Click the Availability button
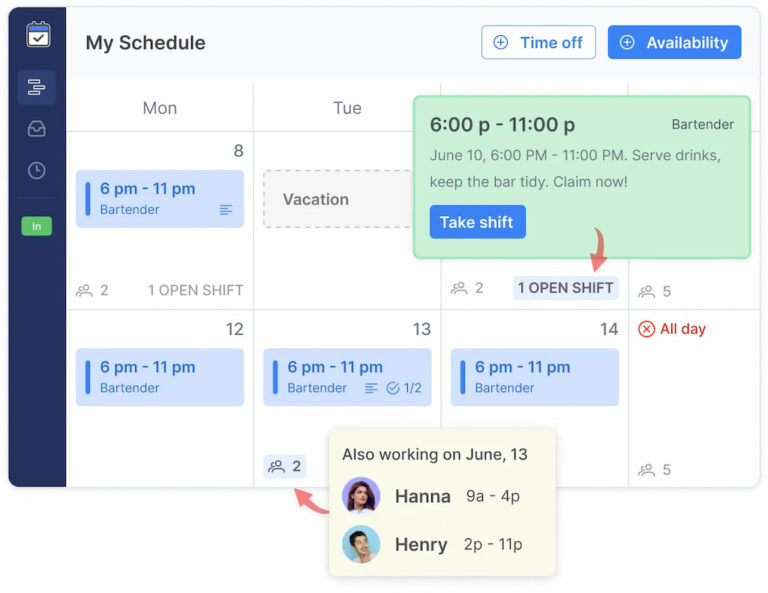Screen dimensions: 768x593 674,43
